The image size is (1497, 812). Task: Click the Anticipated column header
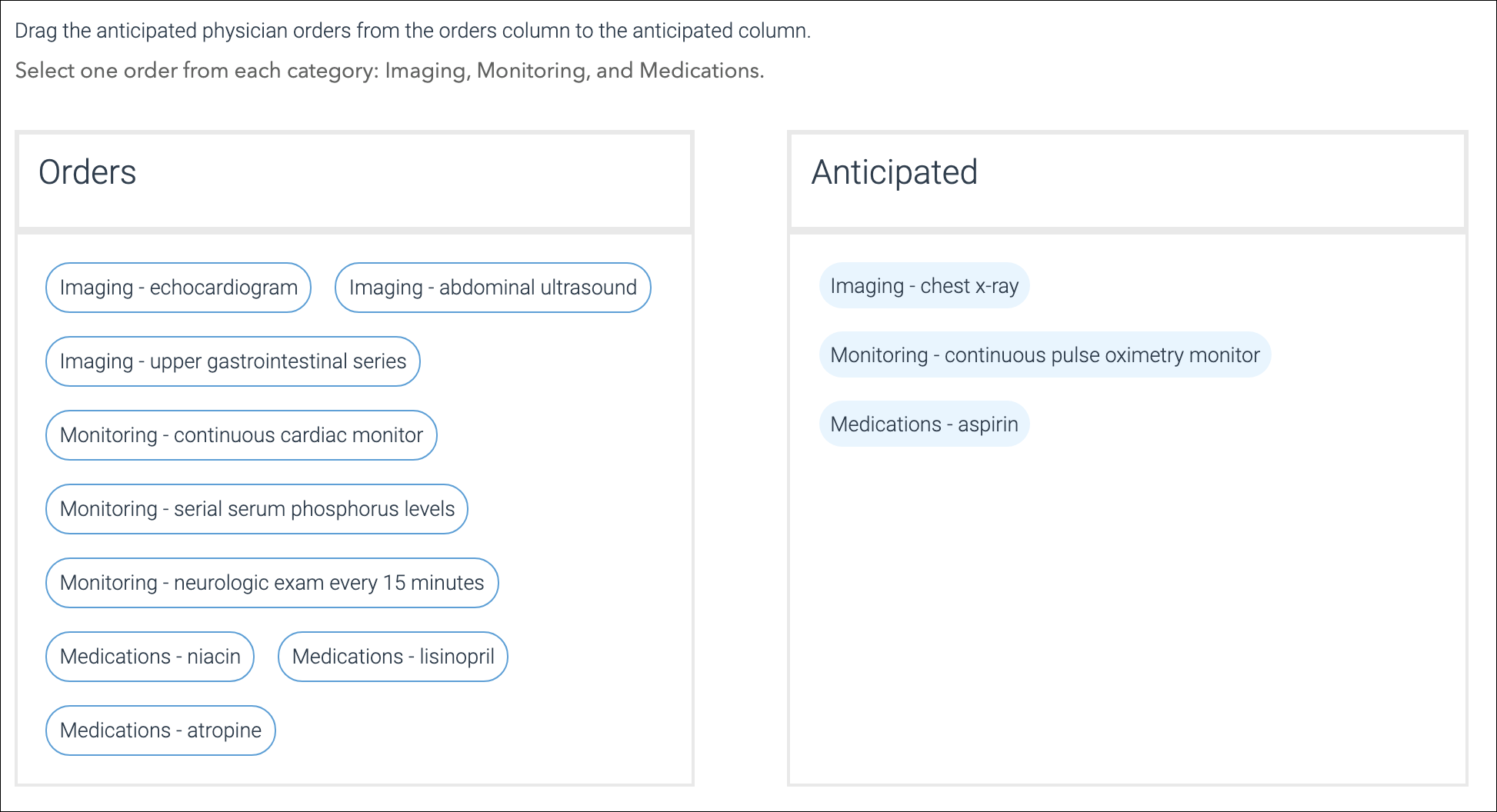[895, 172]
